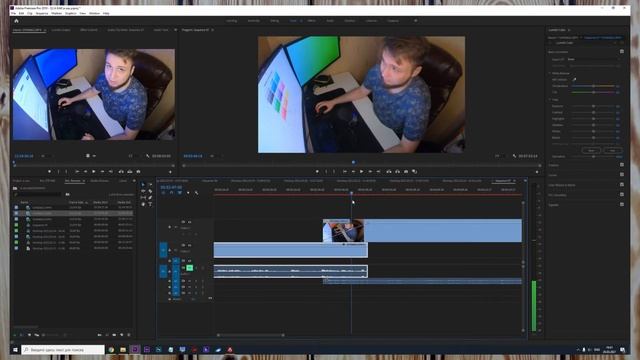Image resolution: width=640 pixels, height=360 pixels.
Task: Open the Home screen icon
Action: (16, 21)
